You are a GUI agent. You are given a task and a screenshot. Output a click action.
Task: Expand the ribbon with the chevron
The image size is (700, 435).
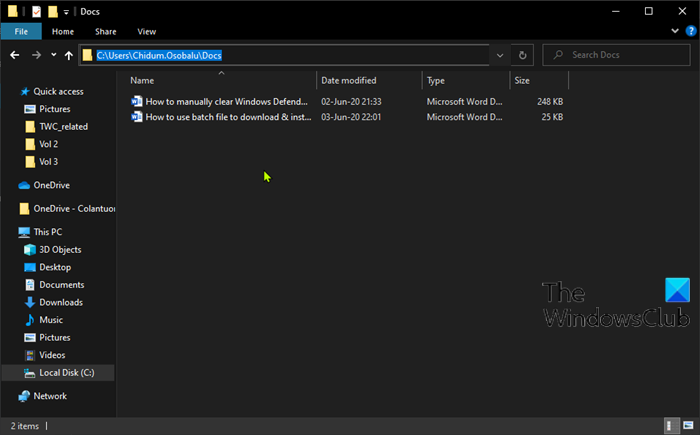[x=675, y=31]
